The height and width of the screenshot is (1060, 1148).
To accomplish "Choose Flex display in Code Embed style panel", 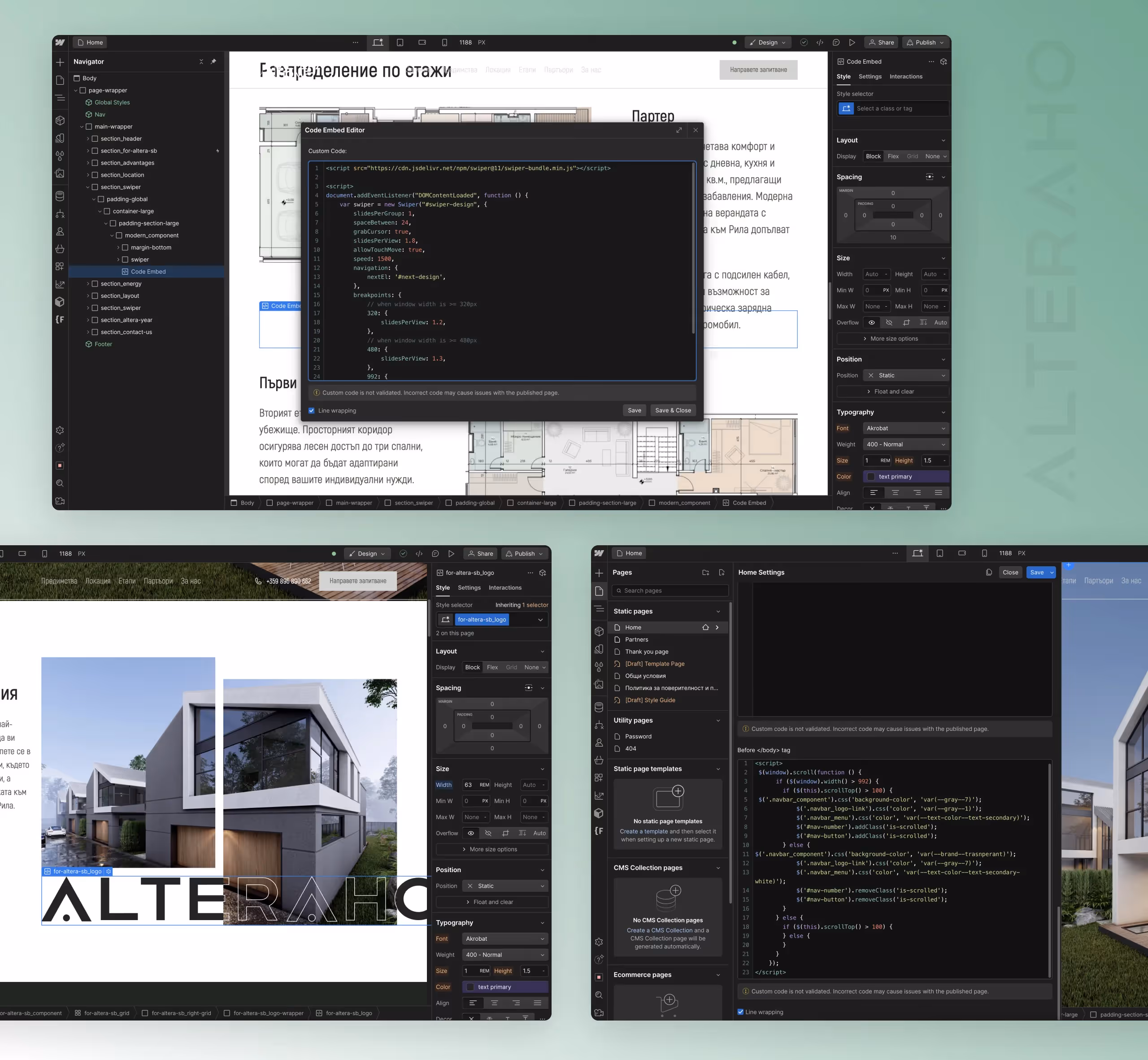I will coord(893,156).
